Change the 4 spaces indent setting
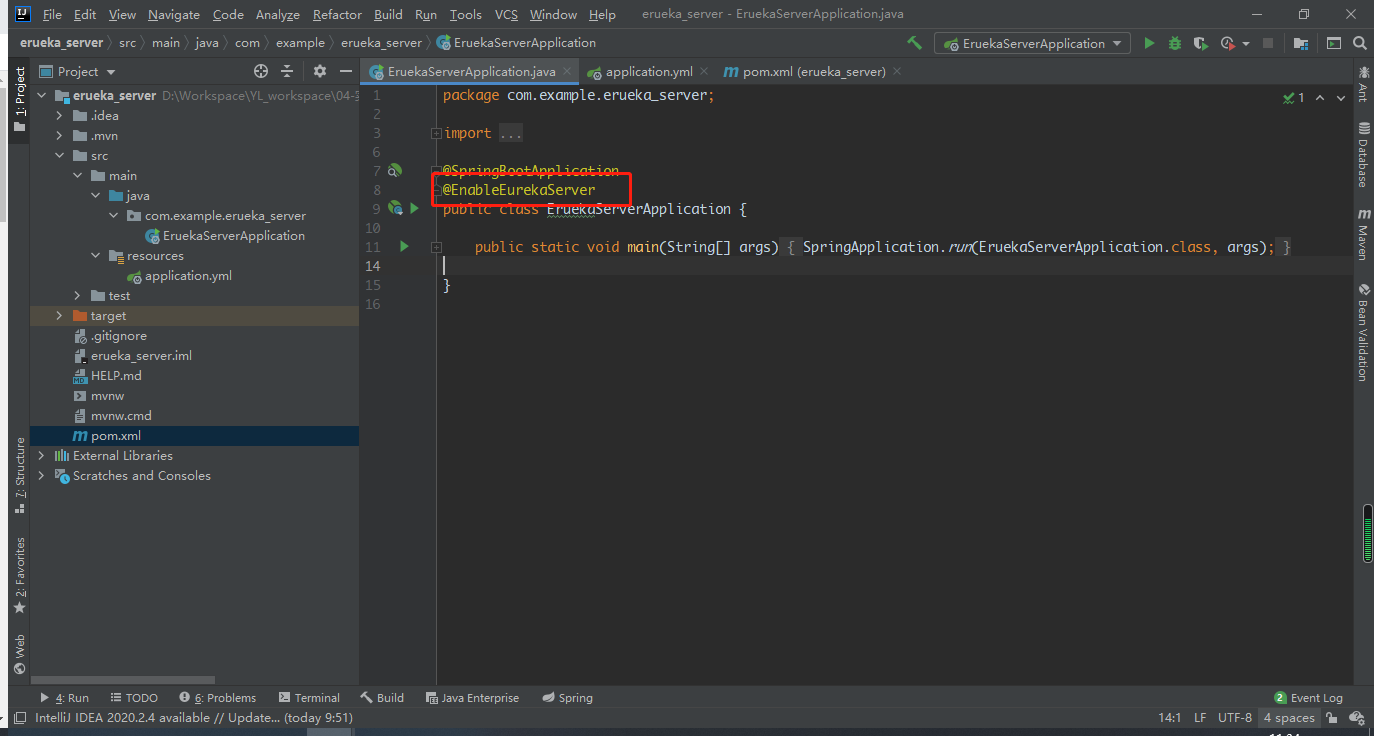 click(x=1288, y=718)
